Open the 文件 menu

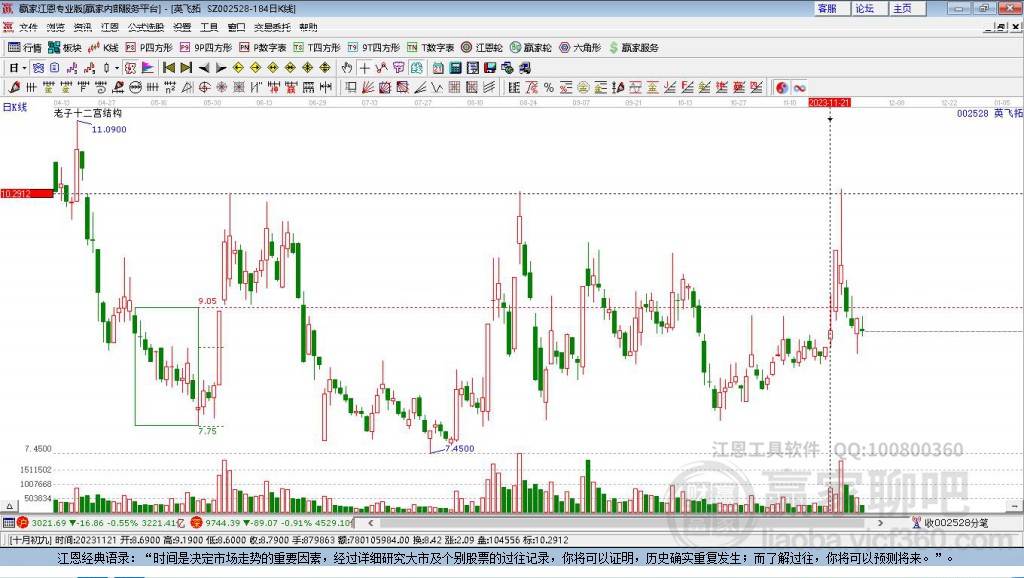click(28, 27)
